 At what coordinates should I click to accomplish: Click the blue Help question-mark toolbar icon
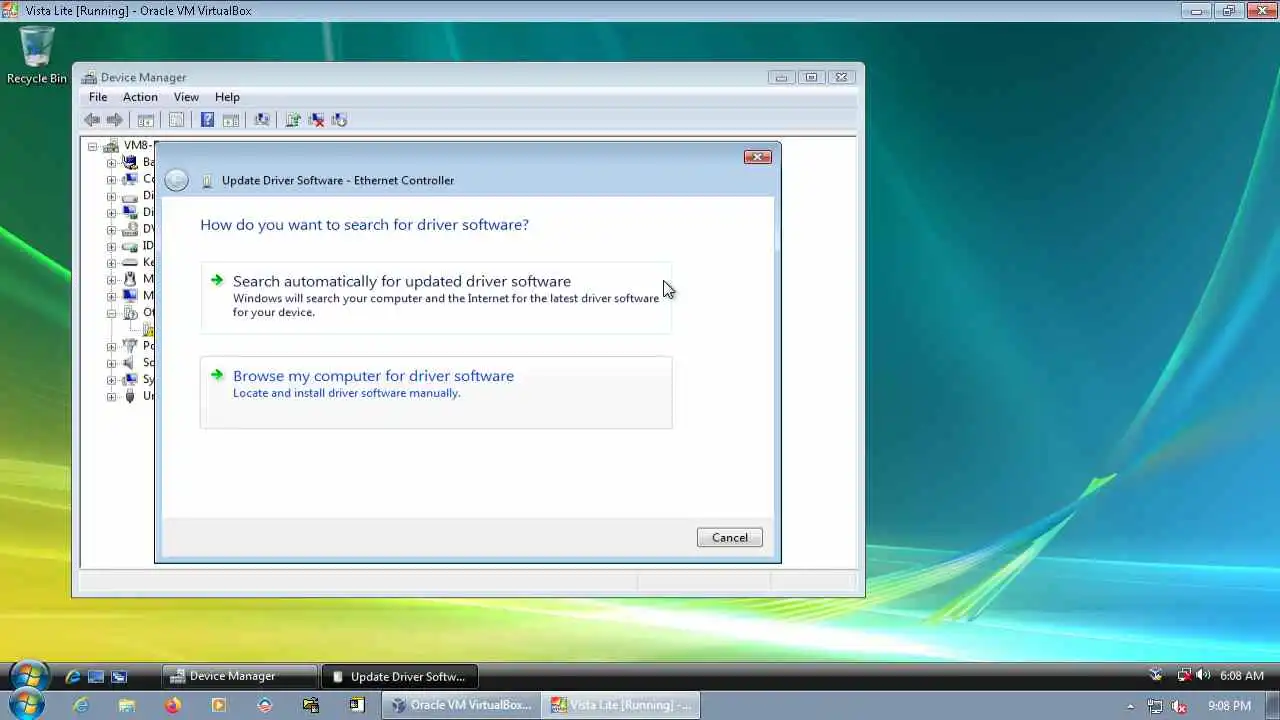[x=207, y=120]
